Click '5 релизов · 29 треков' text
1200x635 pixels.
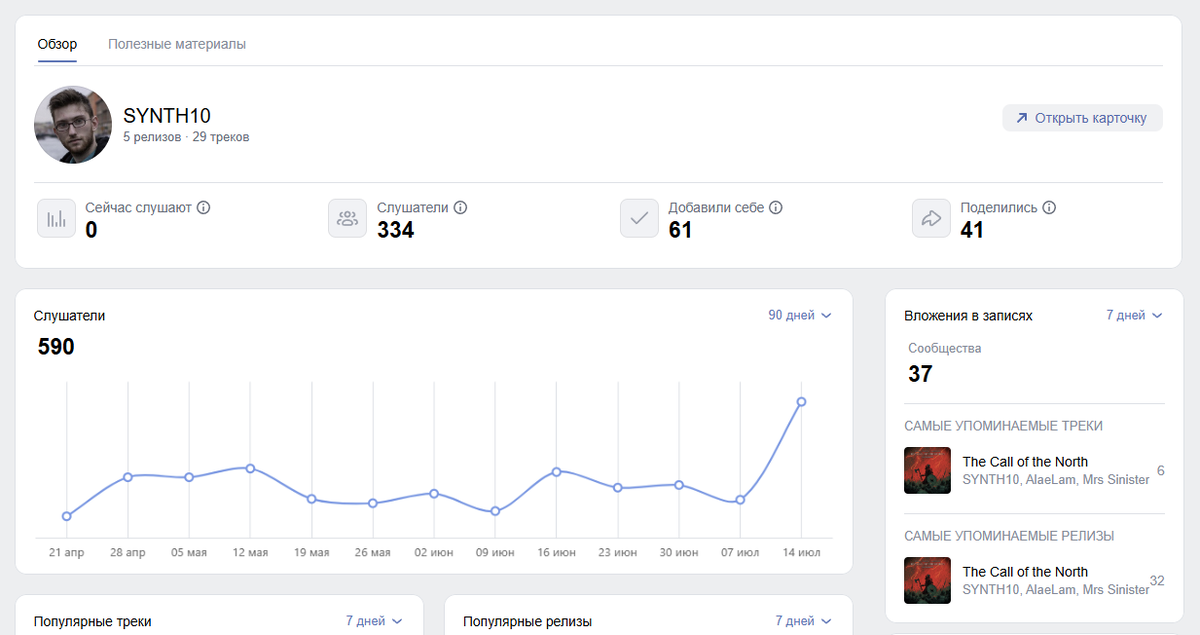click(x=186, y=137)
